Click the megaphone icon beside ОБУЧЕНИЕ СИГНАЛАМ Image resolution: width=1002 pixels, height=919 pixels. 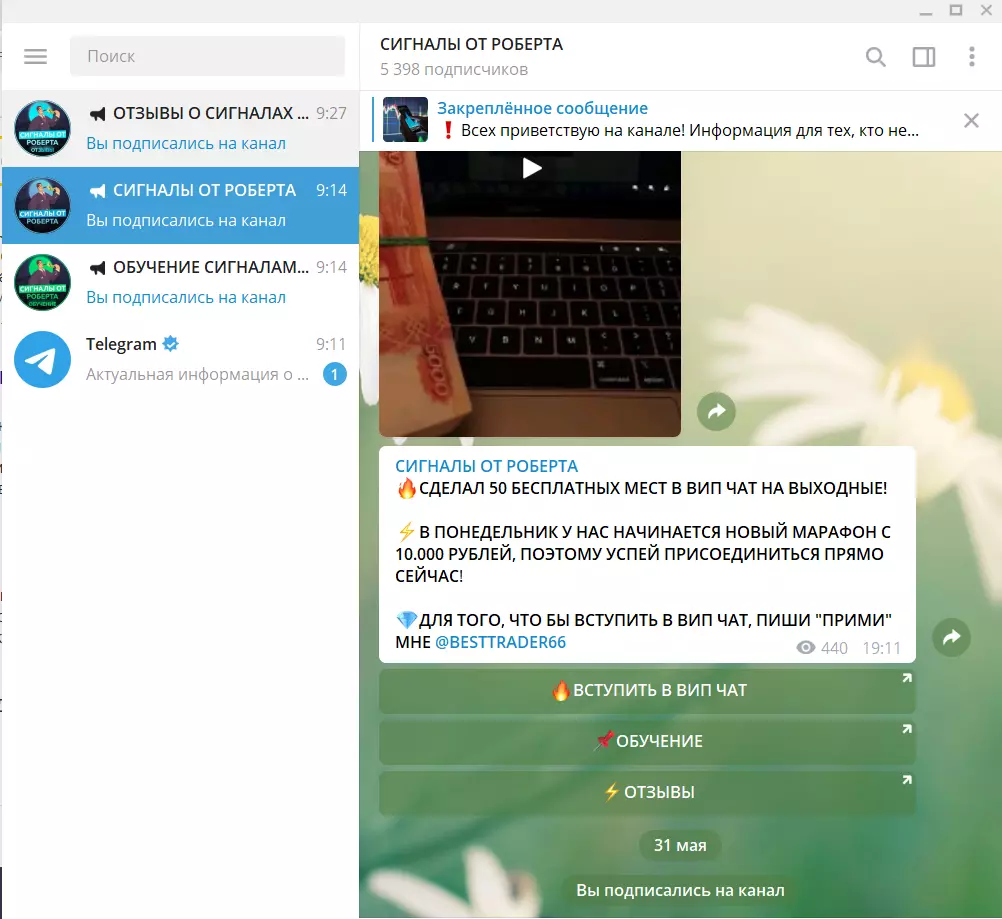click(97, 268)
